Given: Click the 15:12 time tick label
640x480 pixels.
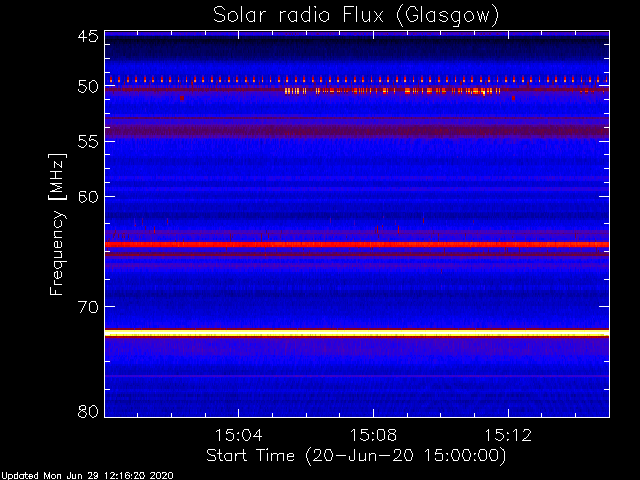Looking at the screenshot, I should coord(508,435).
